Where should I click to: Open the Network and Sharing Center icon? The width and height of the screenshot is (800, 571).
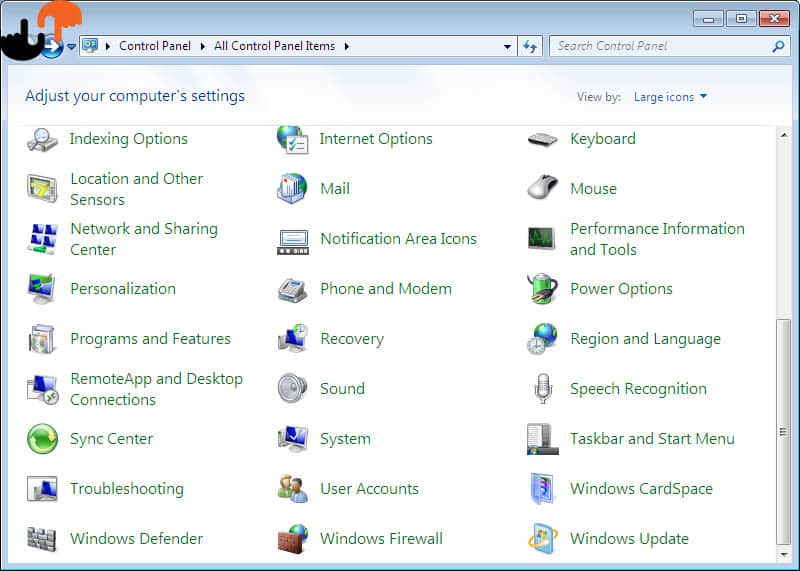[x=42, y=239]
